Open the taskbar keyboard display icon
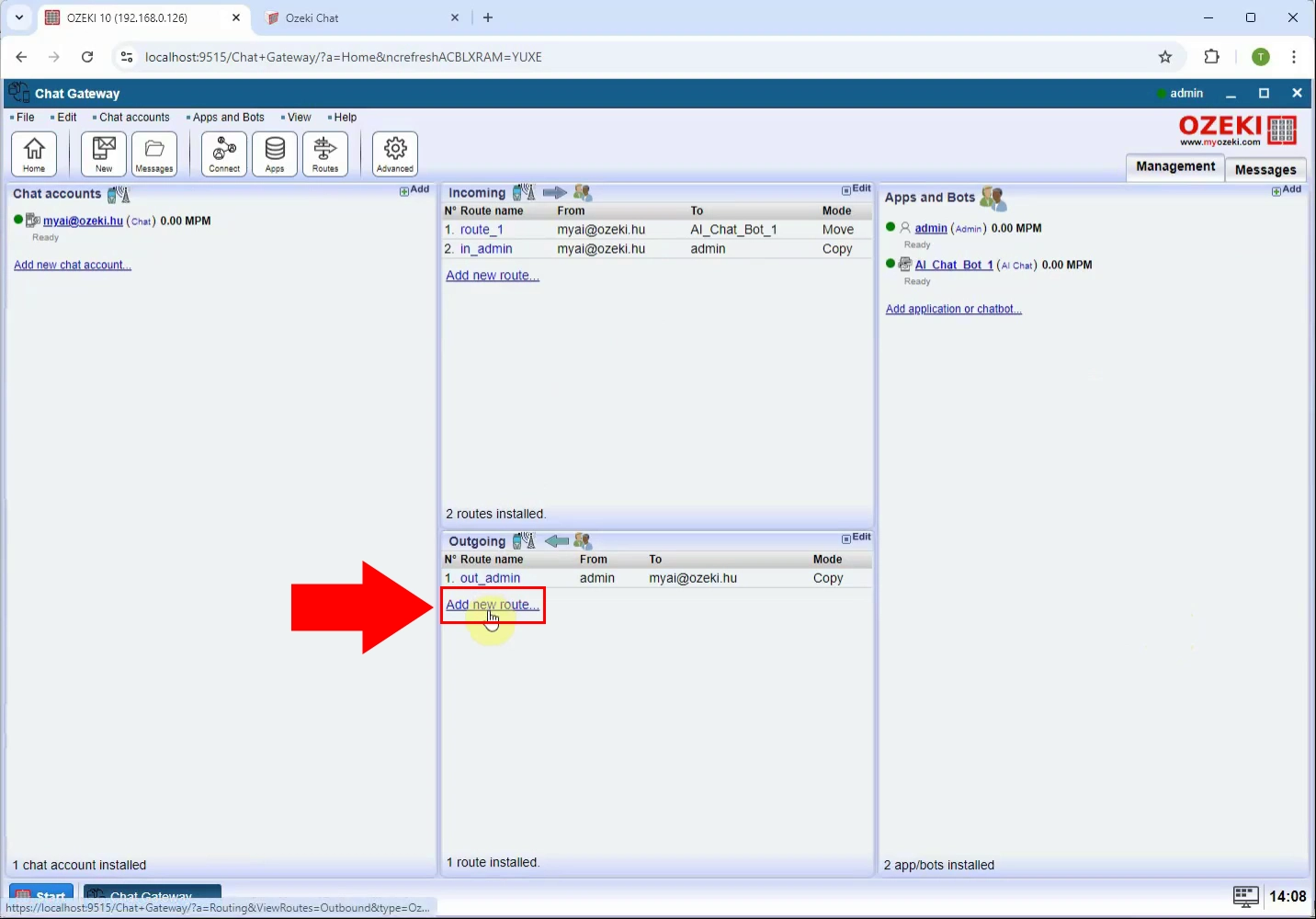Screen dimensions: 1316x919 tap(1245, 896)
